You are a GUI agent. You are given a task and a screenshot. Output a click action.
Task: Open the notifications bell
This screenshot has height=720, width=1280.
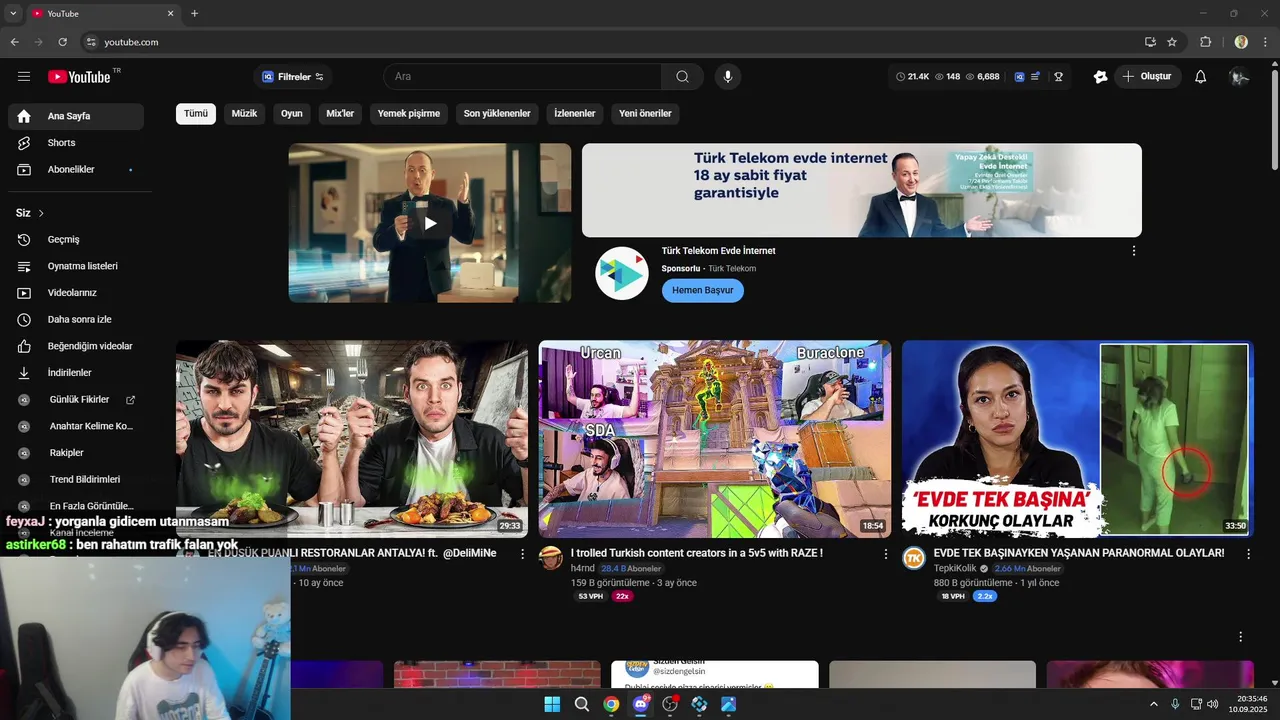(1201, 77)
